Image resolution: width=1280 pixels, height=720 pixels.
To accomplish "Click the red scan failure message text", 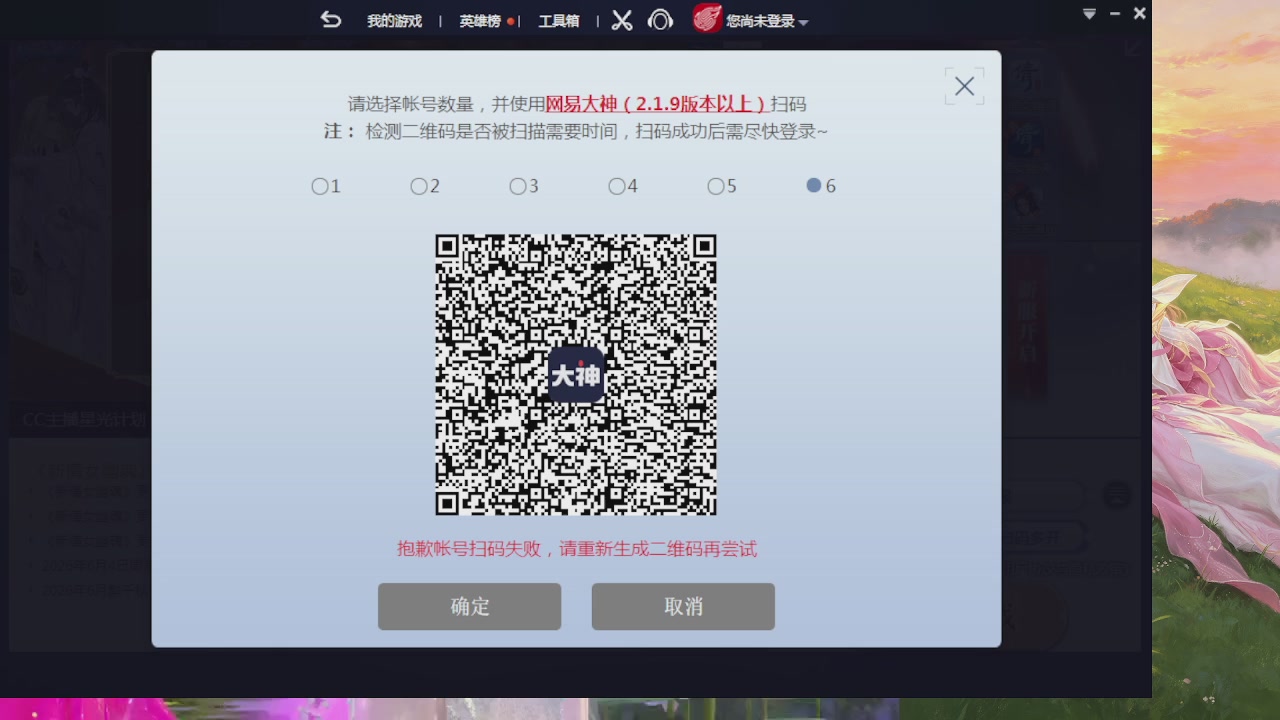I will click(x=577, y=549).
